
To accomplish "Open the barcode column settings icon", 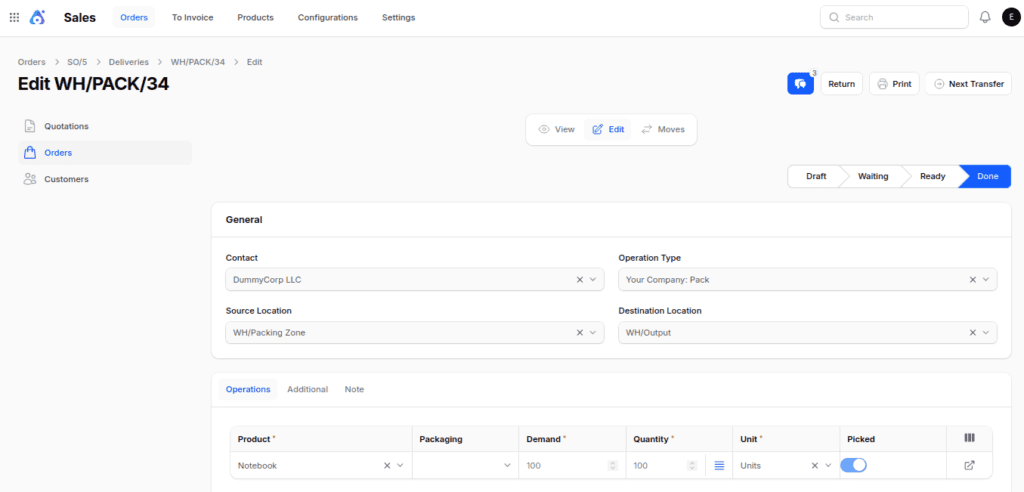I will [969, 438].
